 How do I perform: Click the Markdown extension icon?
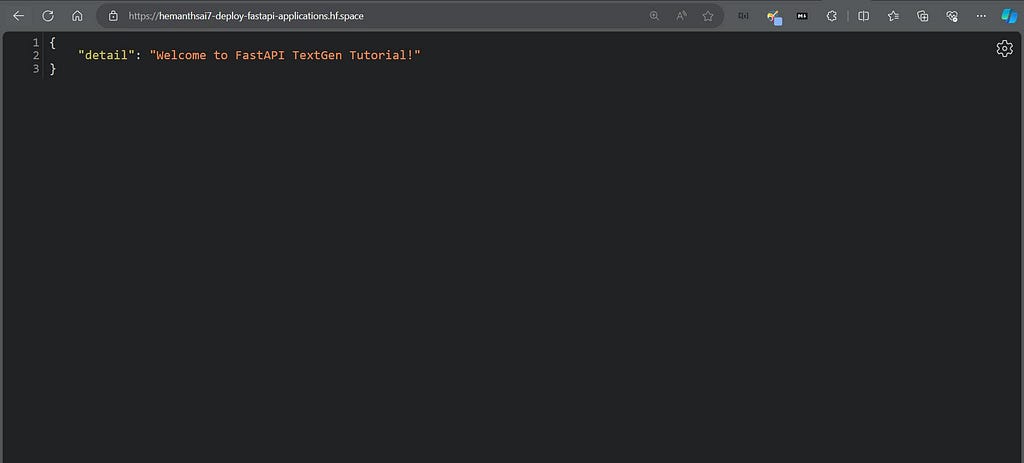coord(802,16)
